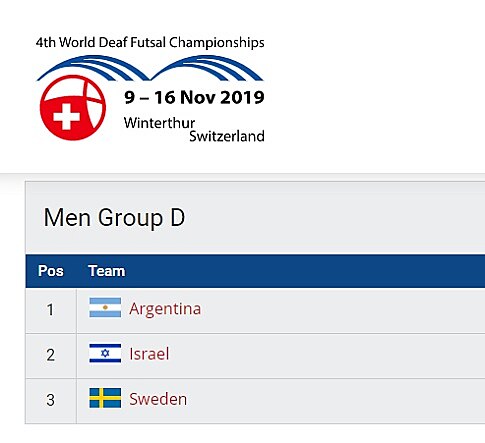Click the Israel flag icon

[x=105, y=353]
